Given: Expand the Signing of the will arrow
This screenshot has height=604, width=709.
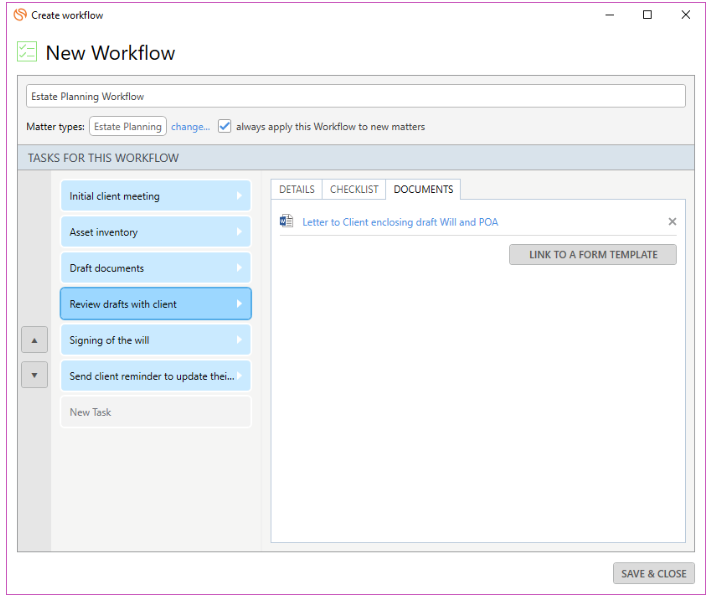Looking at the screenshot, I should [239, 340].
